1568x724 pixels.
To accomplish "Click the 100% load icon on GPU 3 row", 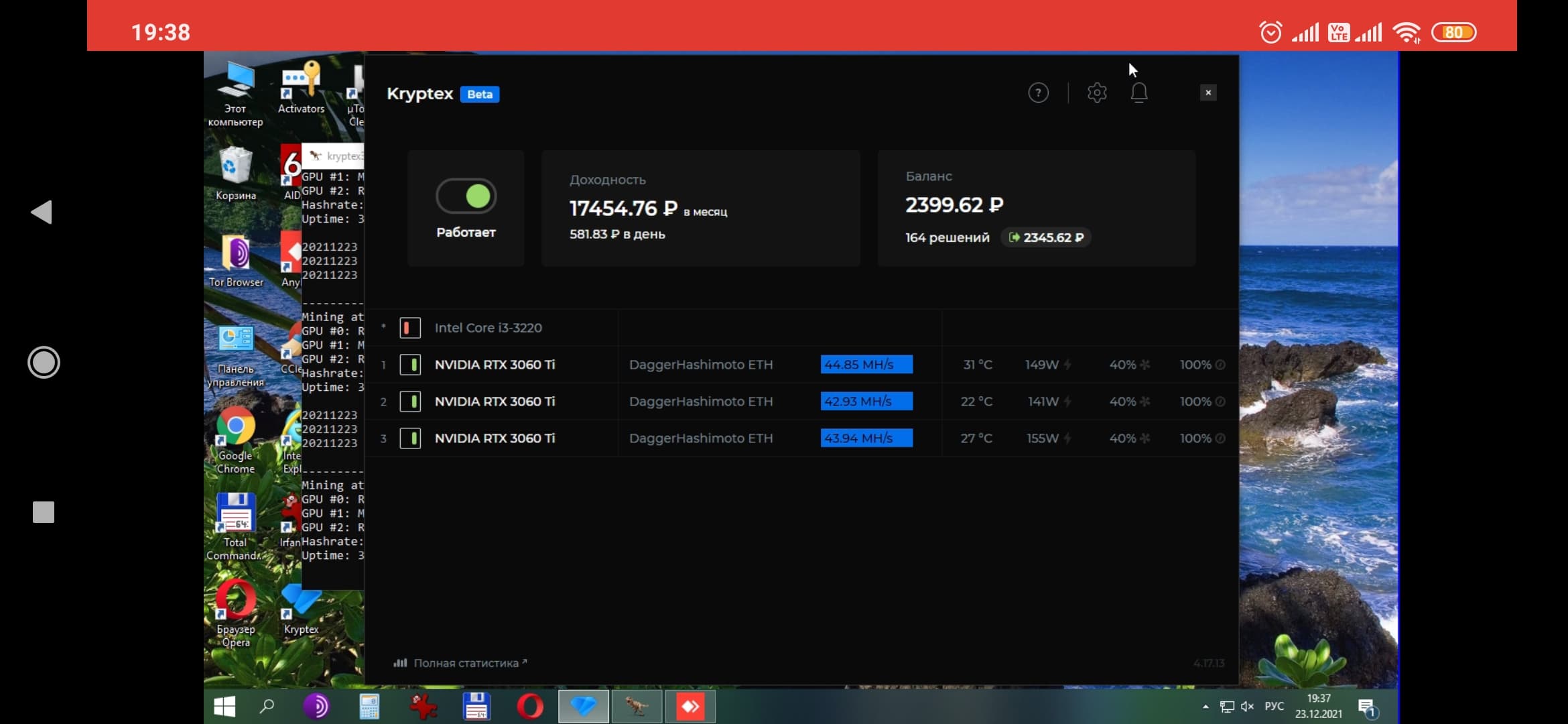I will pos(1220,438).
